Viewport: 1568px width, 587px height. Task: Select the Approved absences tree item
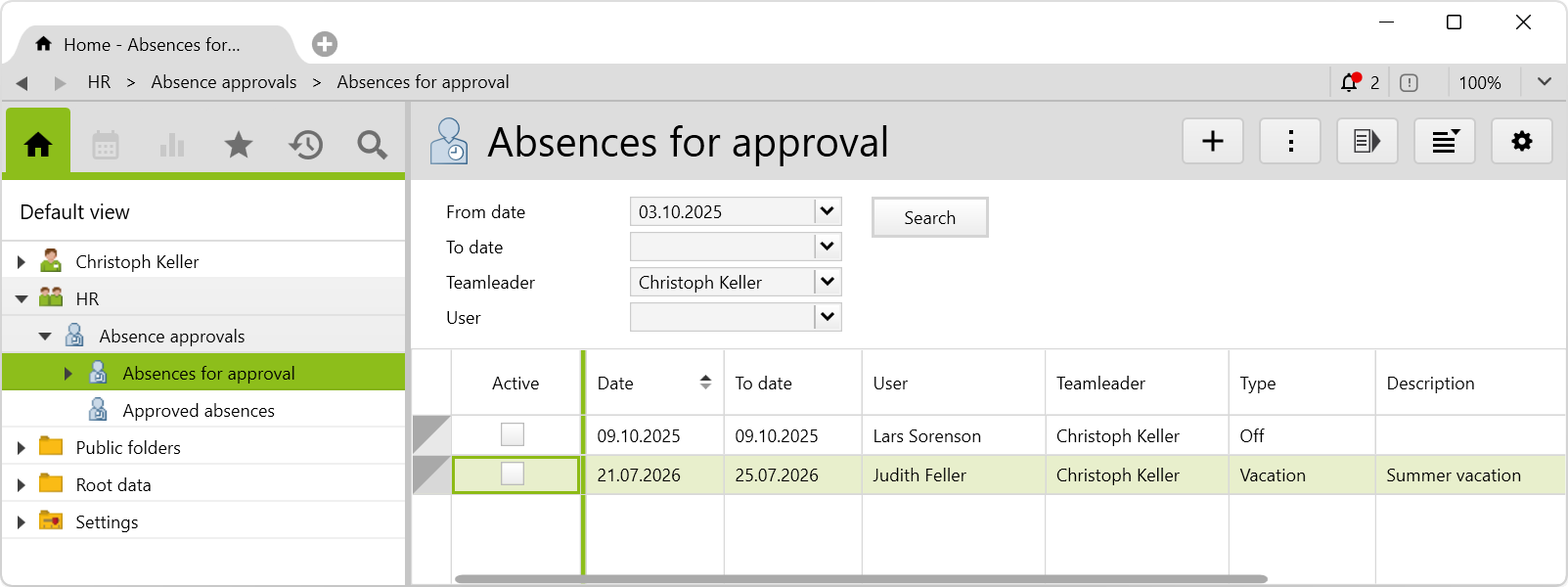pyautogui.click(x=199, y=411)
